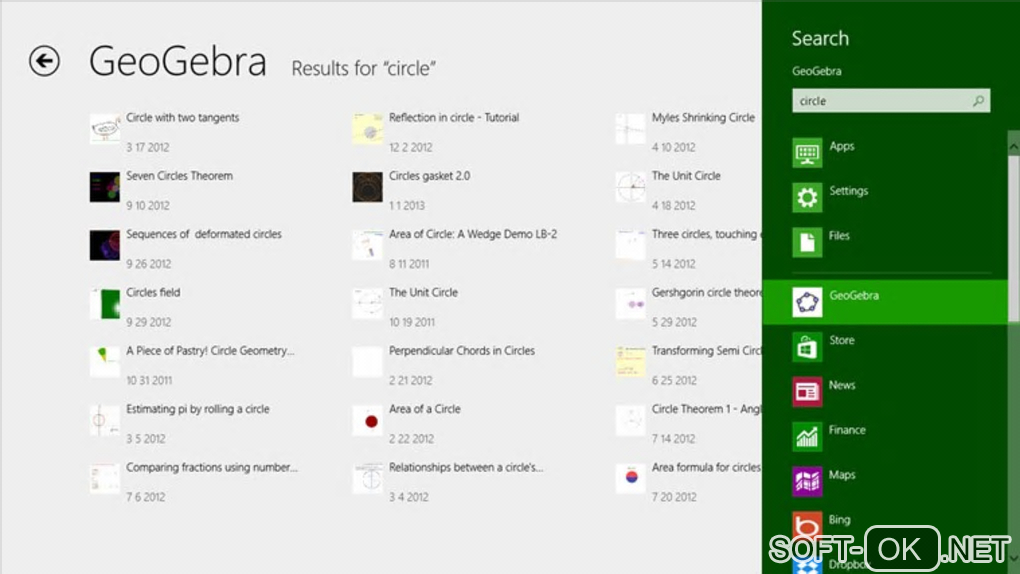
Task: Click the 'Store' label in search pane
Action: click(842, 340)
